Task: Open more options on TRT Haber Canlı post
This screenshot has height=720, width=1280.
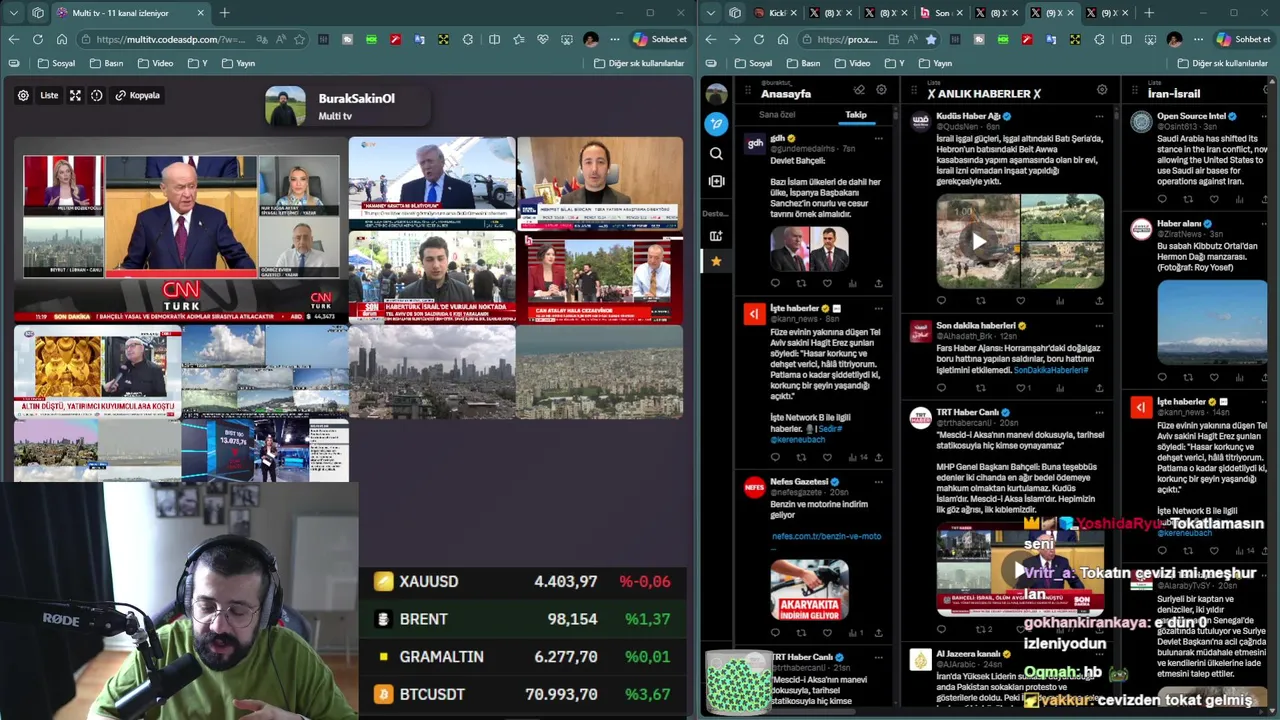Action: (1099, 412)
